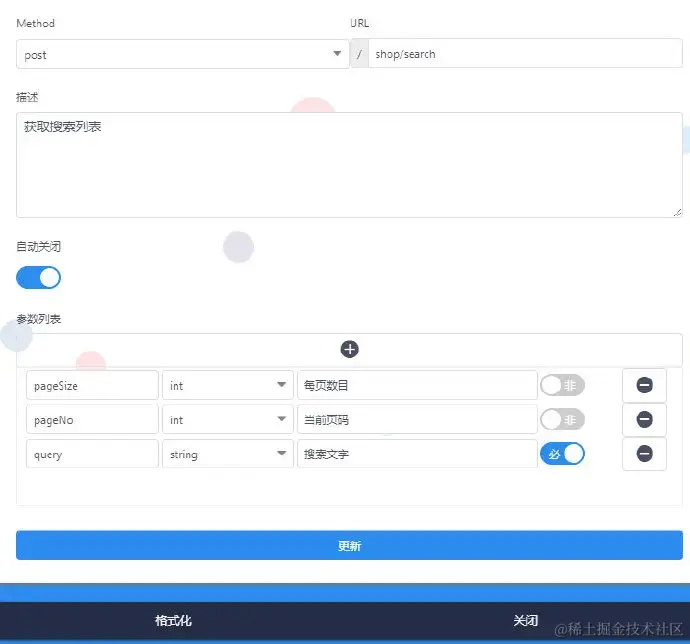Click the textarea resize handle
Viewport: 690px width, 644px height.
tap(677, 212)
